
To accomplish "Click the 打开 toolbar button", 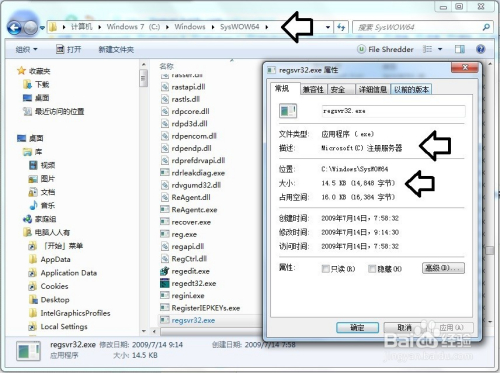I will pyautogui.click(x=68, y=50).
